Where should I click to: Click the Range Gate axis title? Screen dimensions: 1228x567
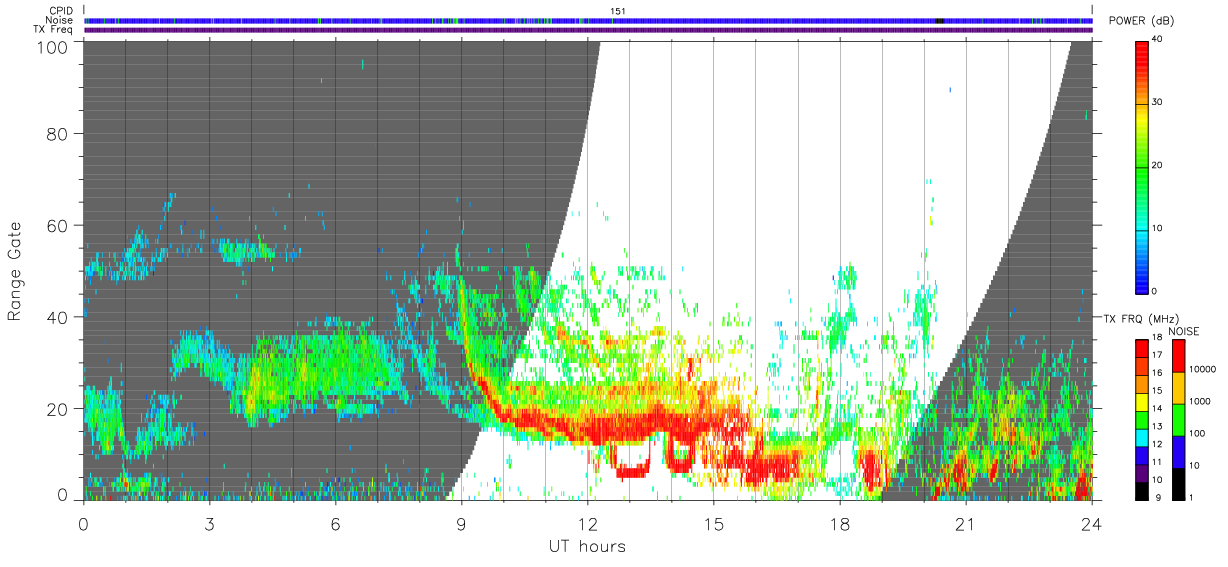[x=15, y=271]
